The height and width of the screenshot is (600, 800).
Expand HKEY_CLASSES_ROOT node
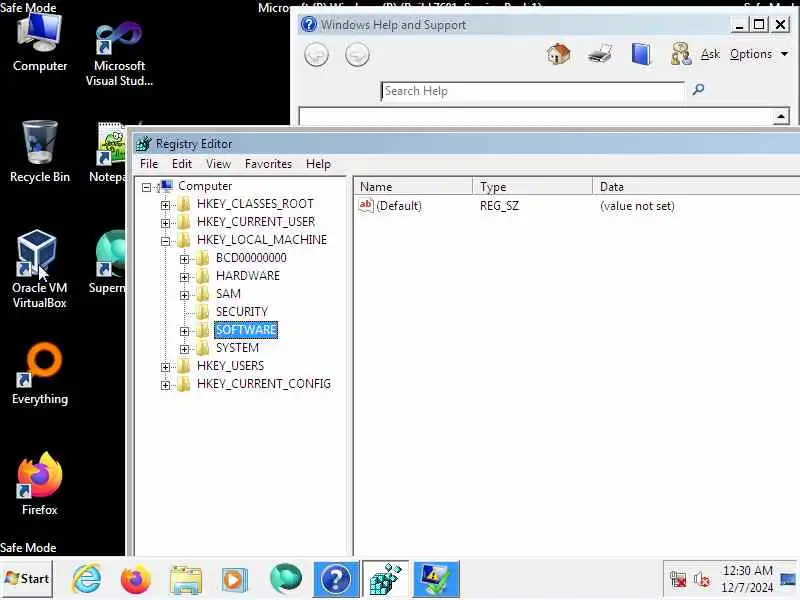pos(165,205)
